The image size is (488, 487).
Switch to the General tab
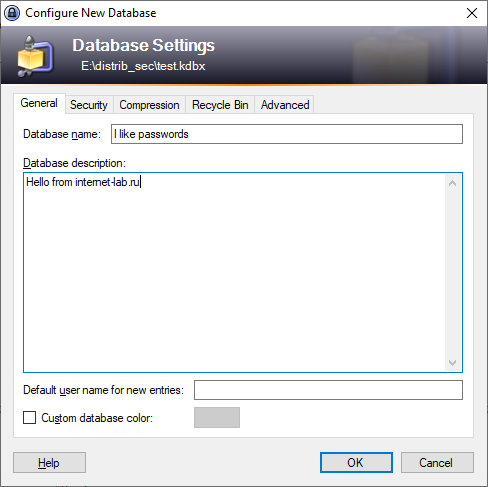coord(39,103)
